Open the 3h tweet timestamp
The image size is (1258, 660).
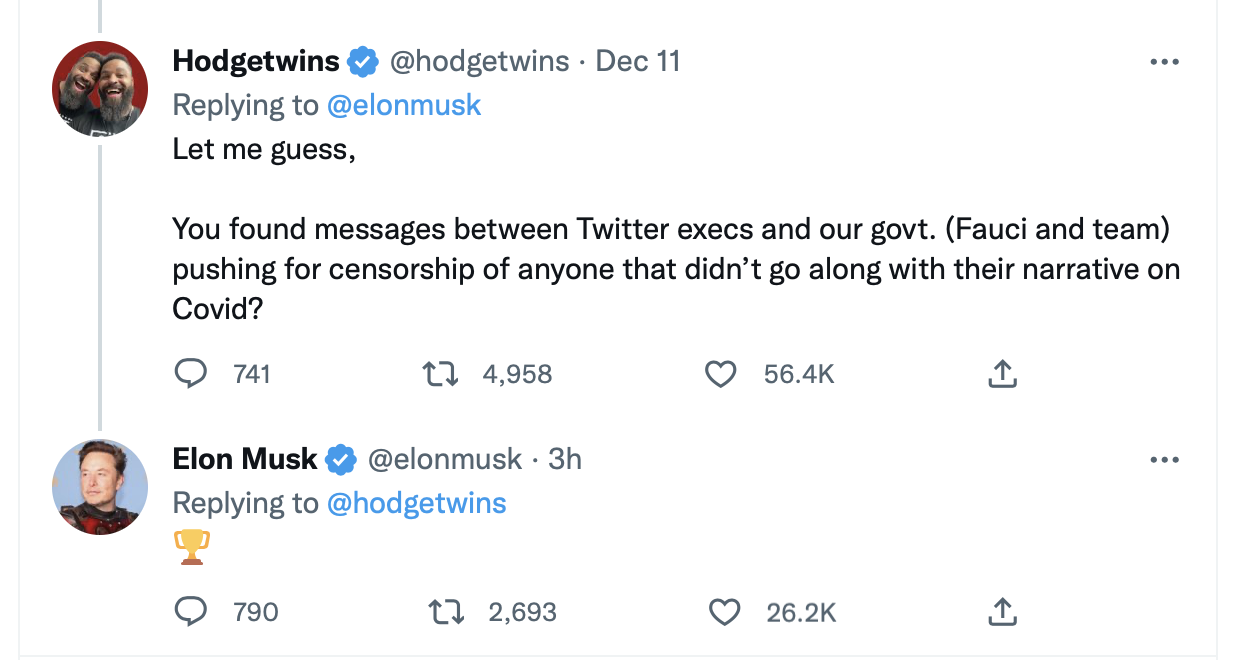[x=565, y=459]
